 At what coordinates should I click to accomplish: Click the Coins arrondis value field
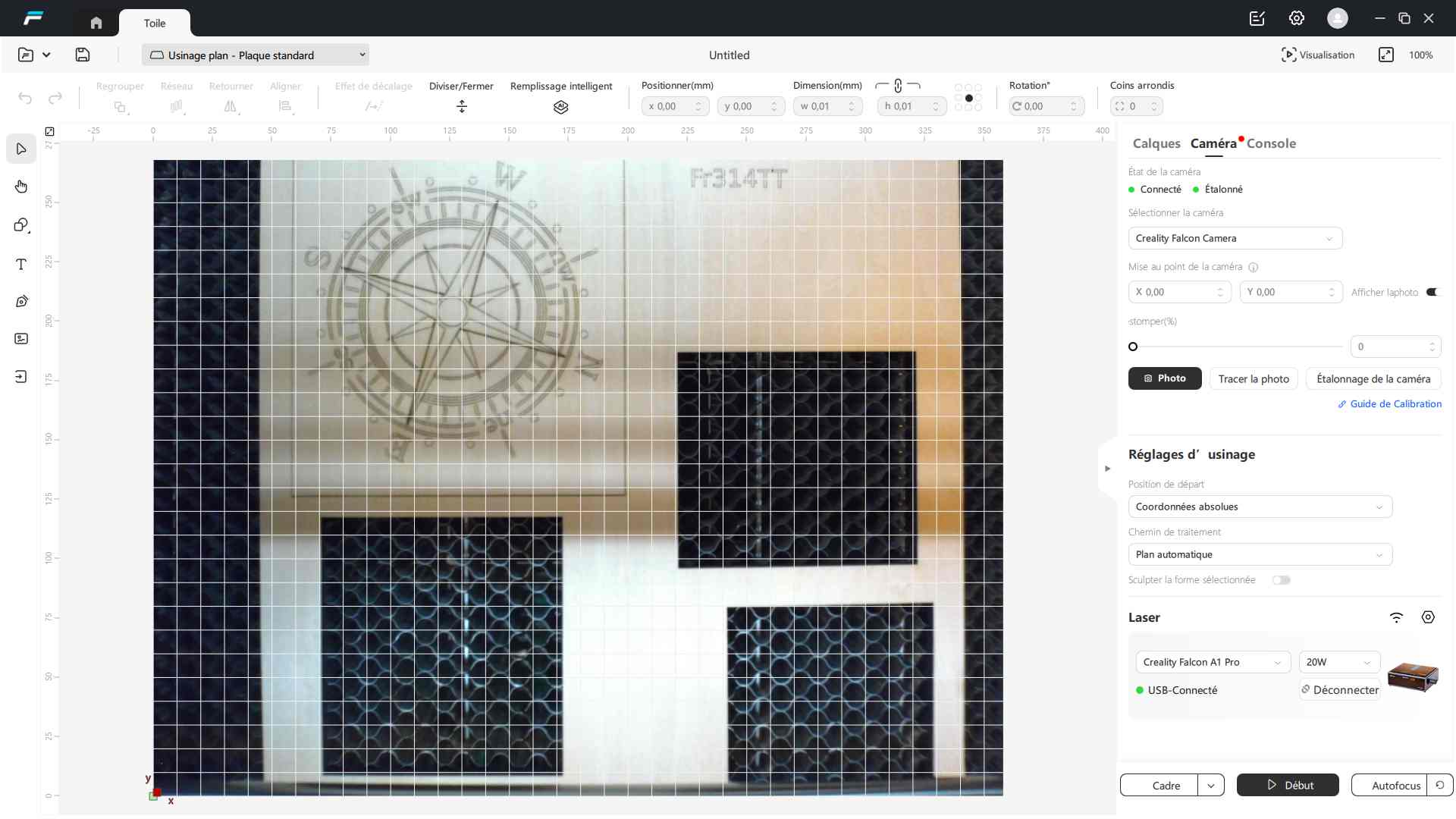(1136, 107)
